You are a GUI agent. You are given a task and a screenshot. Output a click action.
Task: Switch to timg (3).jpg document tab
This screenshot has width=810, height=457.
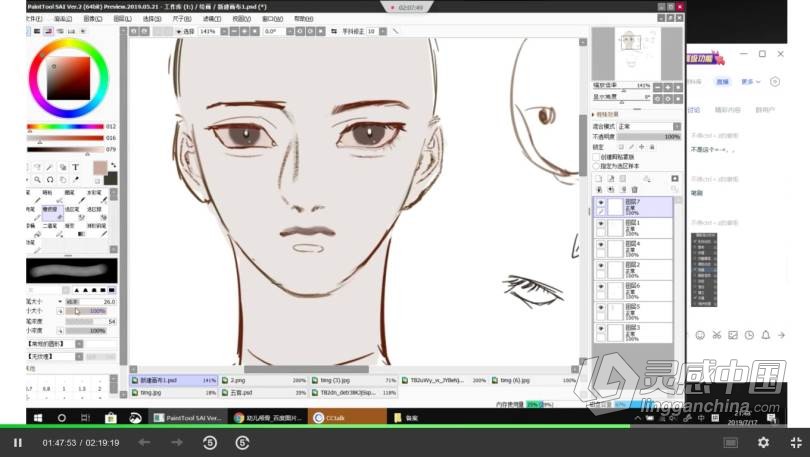click(x=354, y=380)
